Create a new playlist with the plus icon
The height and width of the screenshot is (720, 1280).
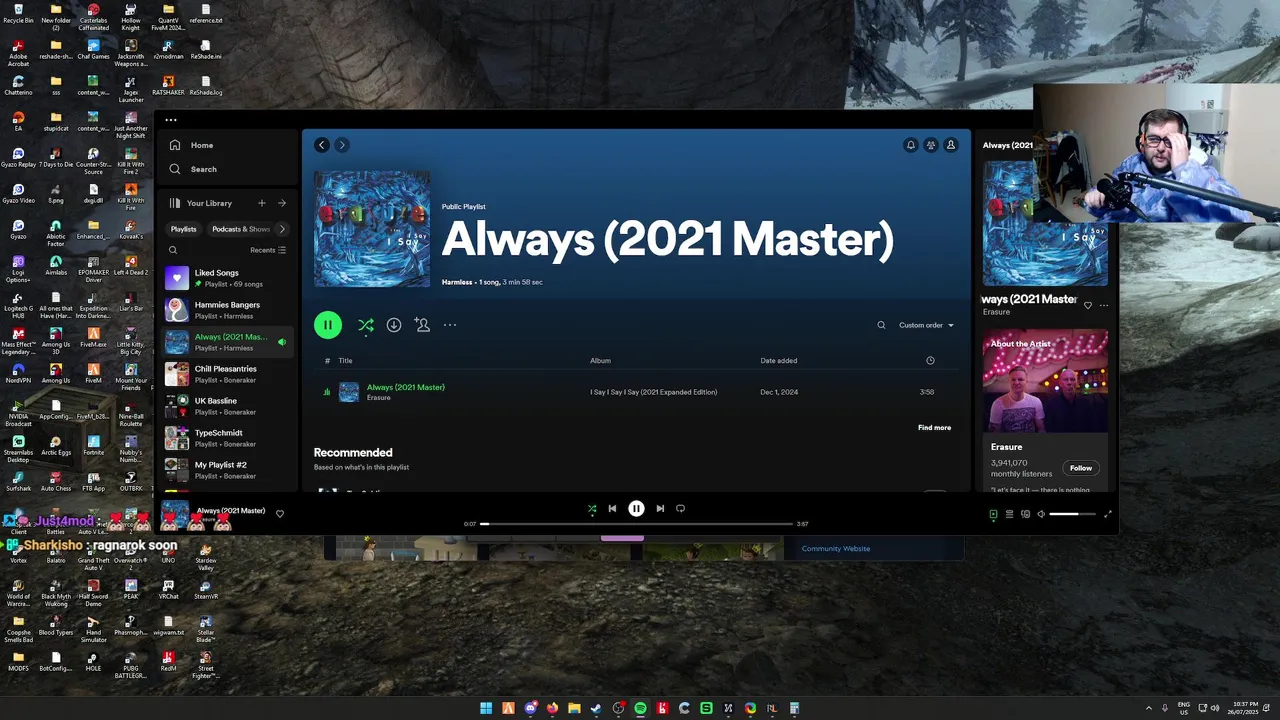coord(262,203)
